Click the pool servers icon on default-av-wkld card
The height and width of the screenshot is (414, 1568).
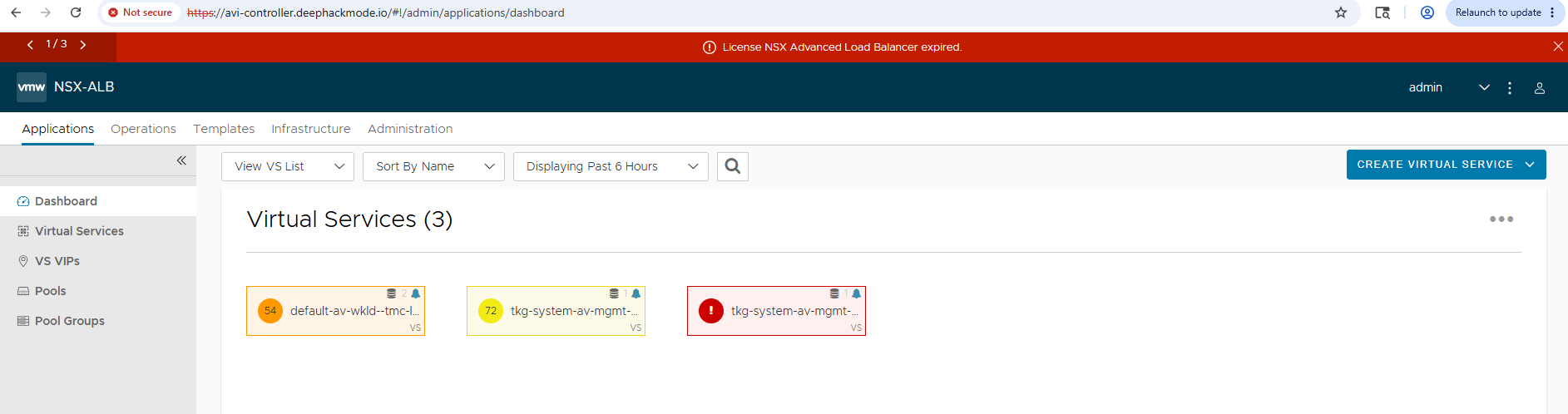click(392, 293)
